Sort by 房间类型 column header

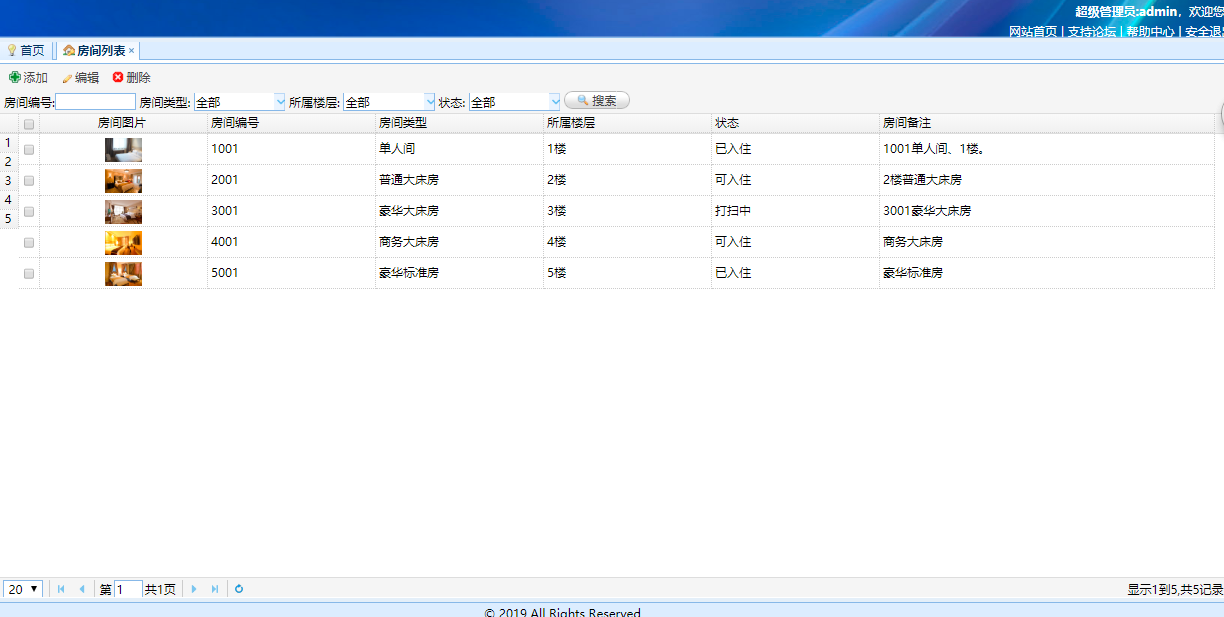459,123
